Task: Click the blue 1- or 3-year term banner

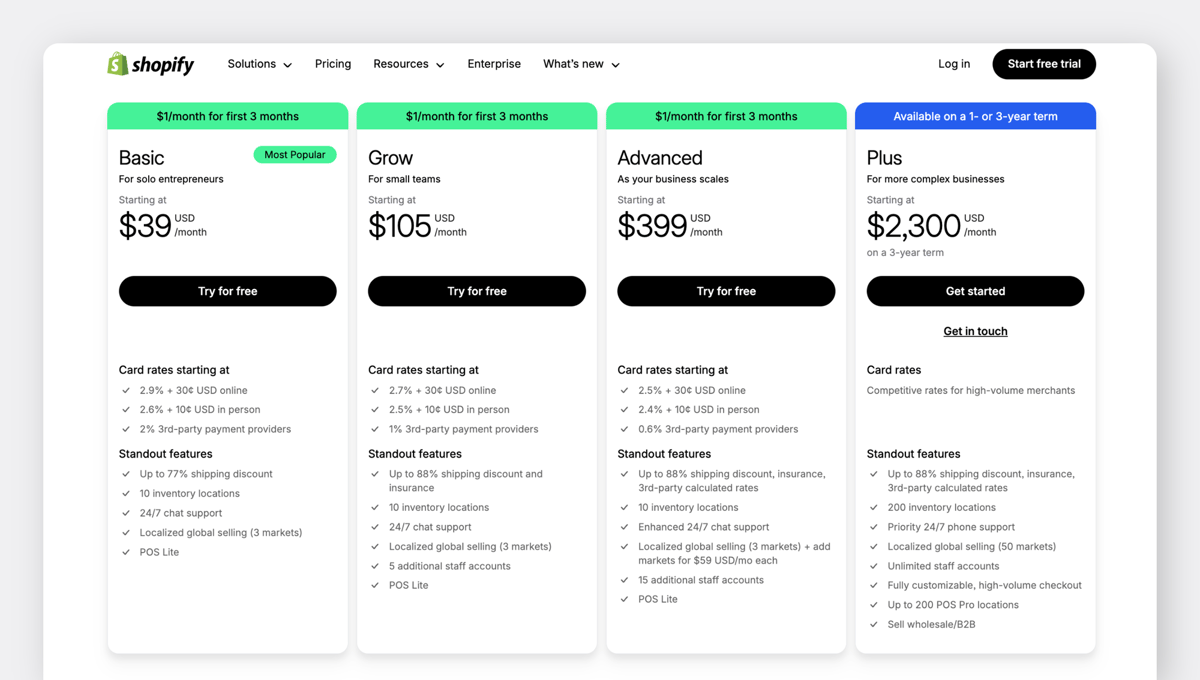Action: click(x=975, y=115)
